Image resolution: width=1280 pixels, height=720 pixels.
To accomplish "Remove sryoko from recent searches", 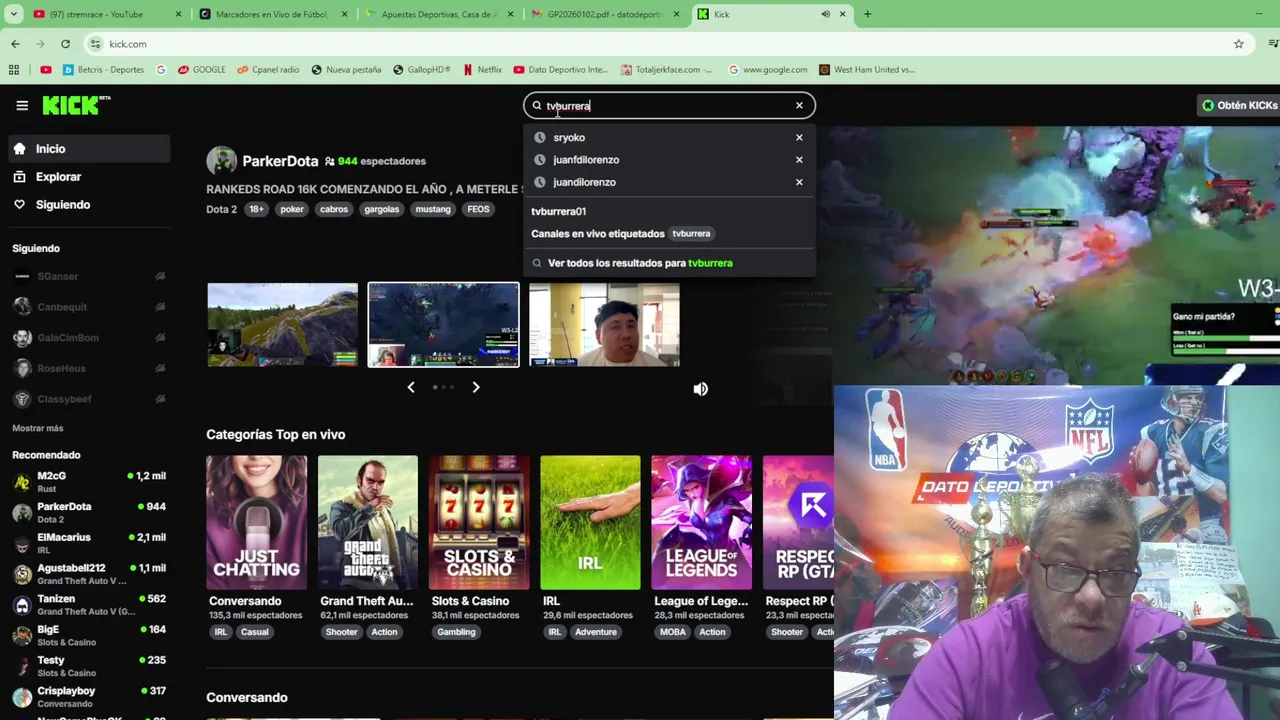I will [x=799, y=138].
